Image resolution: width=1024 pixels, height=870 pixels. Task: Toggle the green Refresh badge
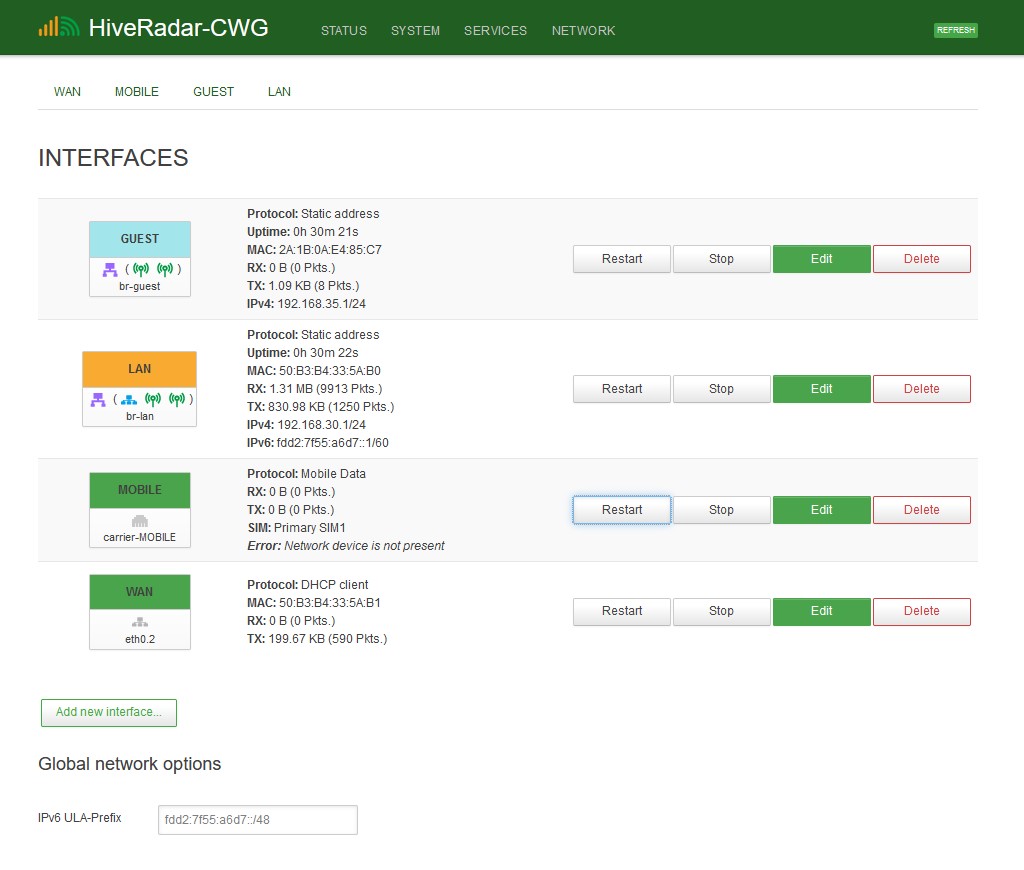955,30
